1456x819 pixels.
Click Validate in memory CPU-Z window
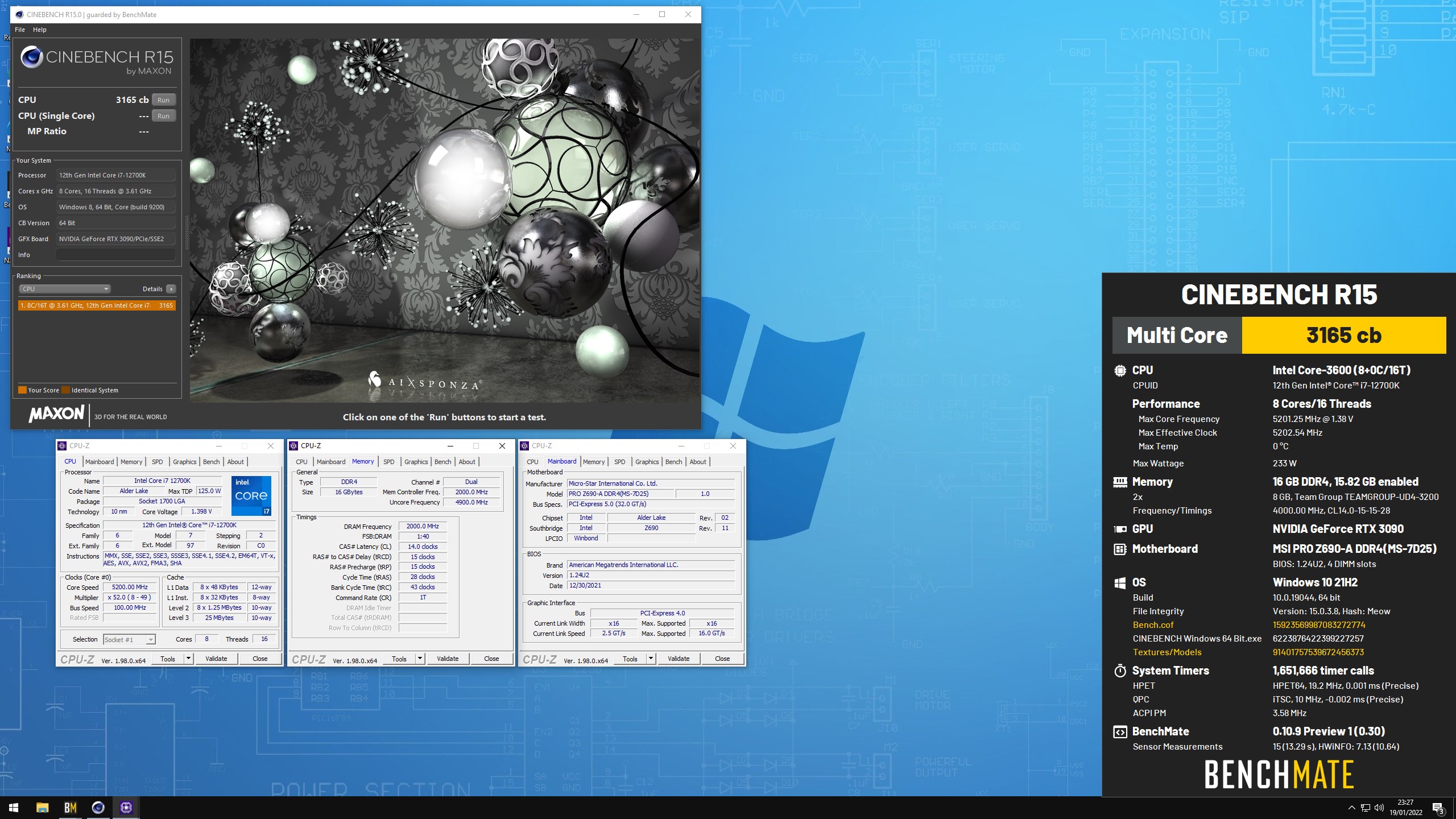coord(448,659)
